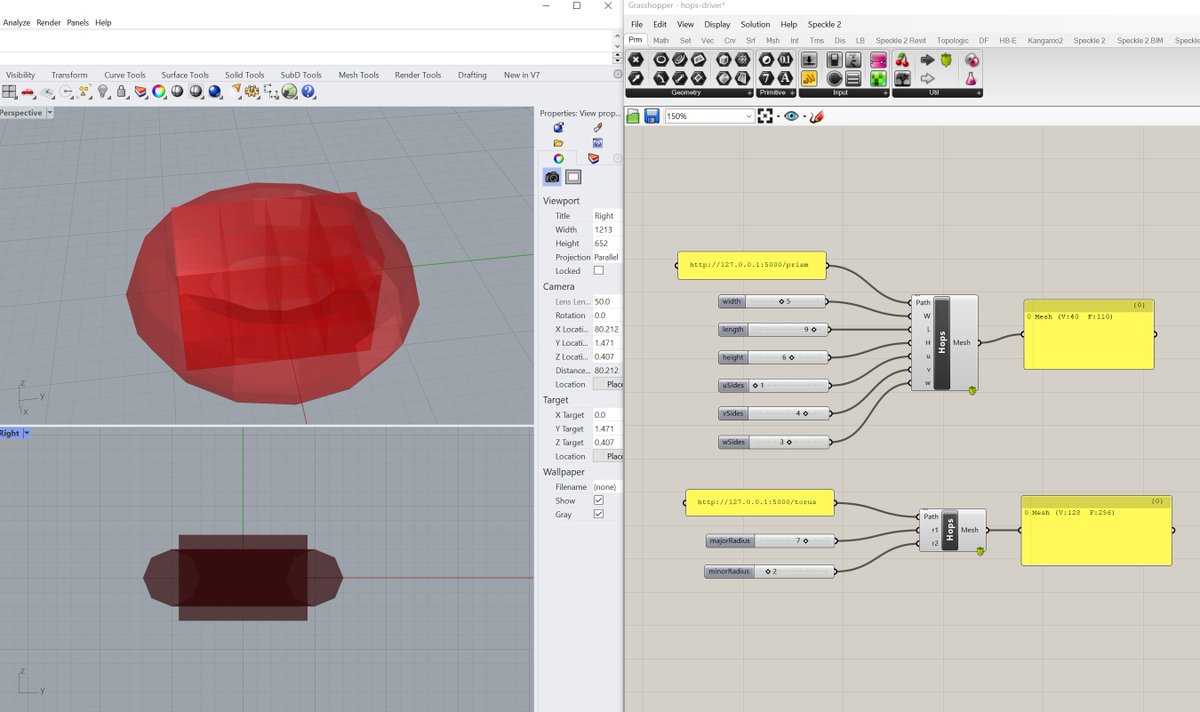
Task: Click the Camera Location Place button
Action: [608, 384]
